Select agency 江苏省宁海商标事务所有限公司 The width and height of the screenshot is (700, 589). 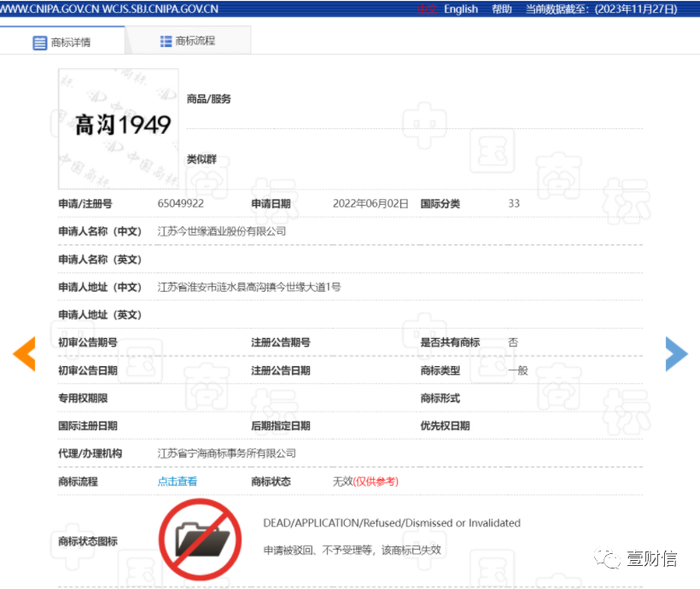pos(227,454)
